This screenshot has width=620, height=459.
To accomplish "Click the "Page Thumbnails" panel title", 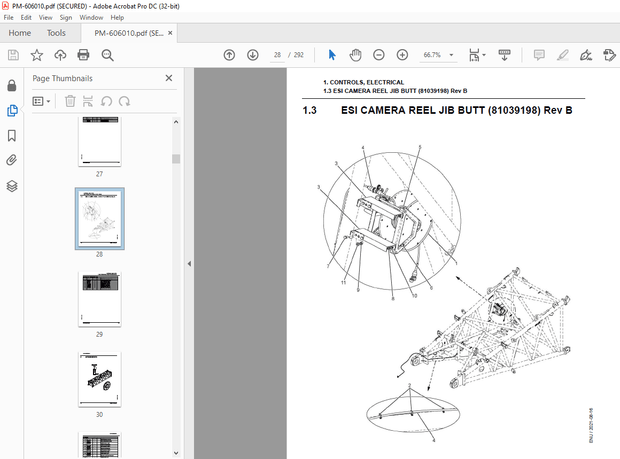I will point(62,78).
